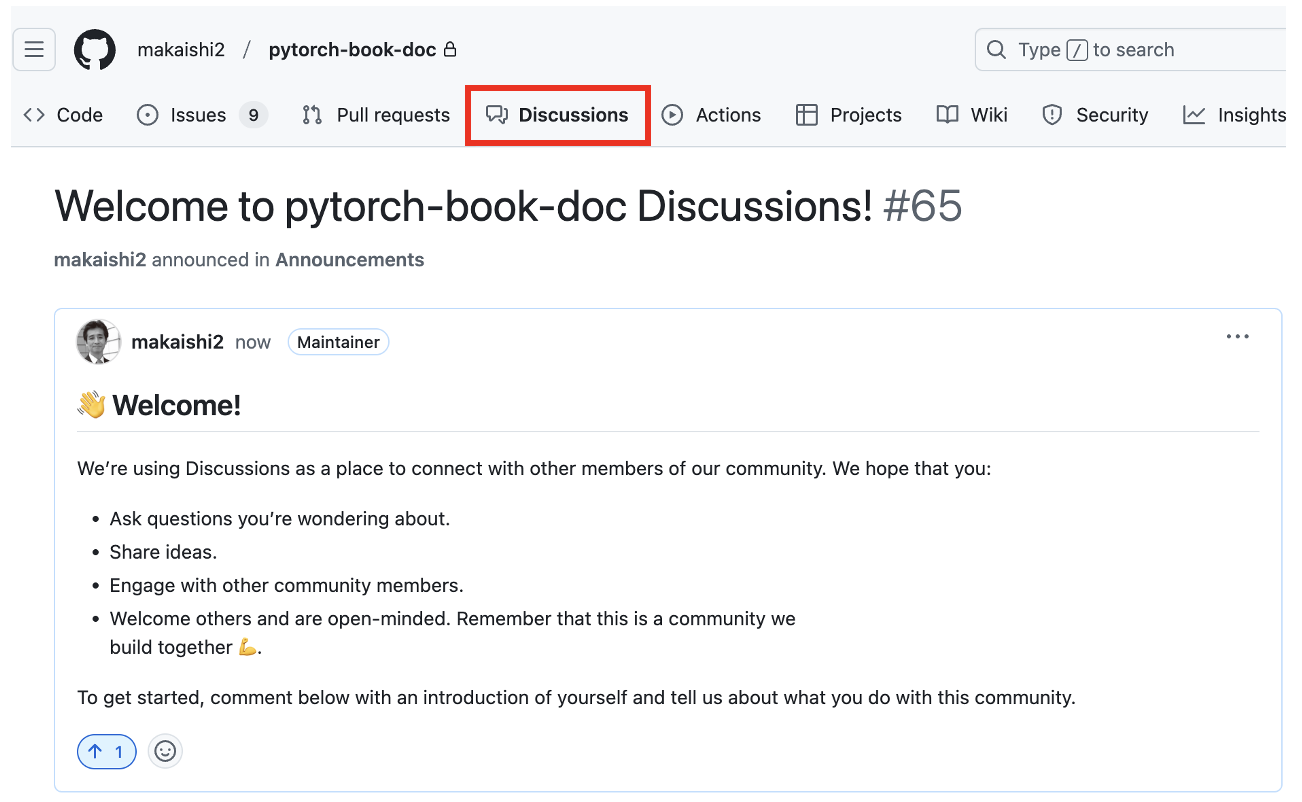Open the post's three-dot options menu
The image size is (1302, 802).
(x=1238, y=337)
